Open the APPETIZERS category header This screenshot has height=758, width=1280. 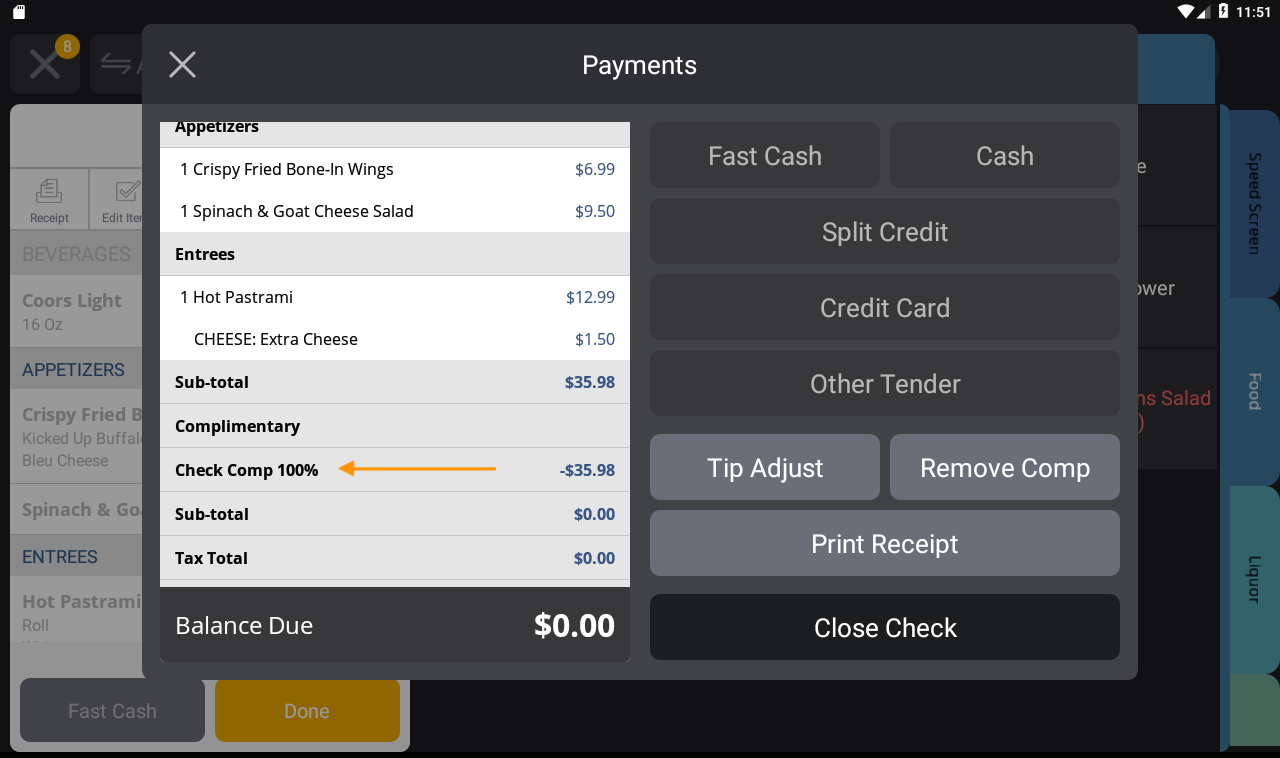tap(74, 369)
